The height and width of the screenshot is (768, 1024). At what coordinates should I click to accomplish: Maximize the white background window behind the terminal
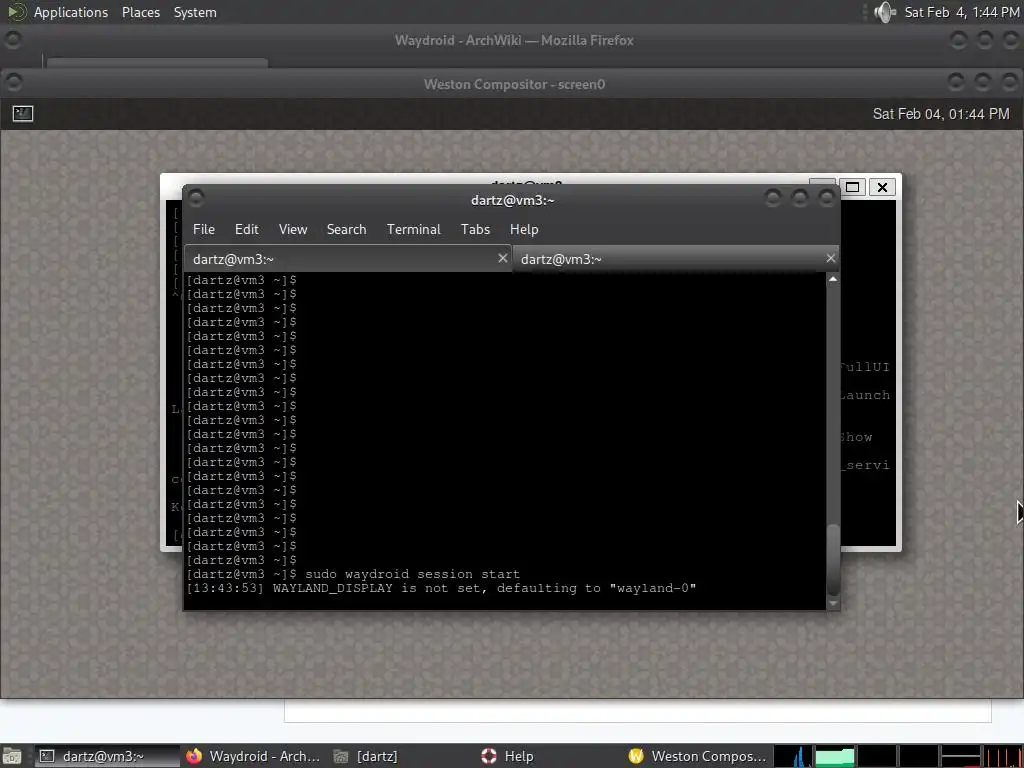(x=852, y=187)
